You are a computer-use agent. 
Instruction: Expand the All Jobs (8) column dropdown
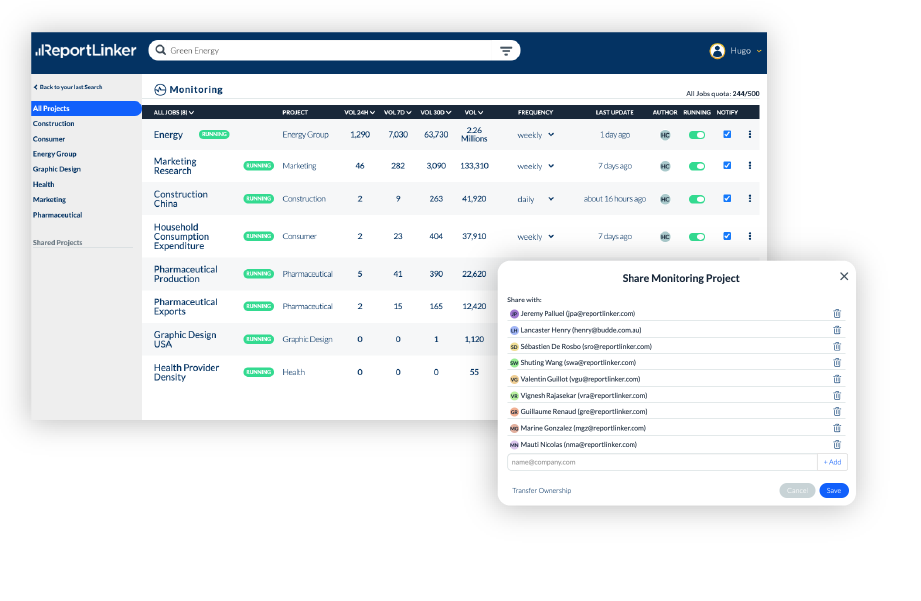click(174, 112)
